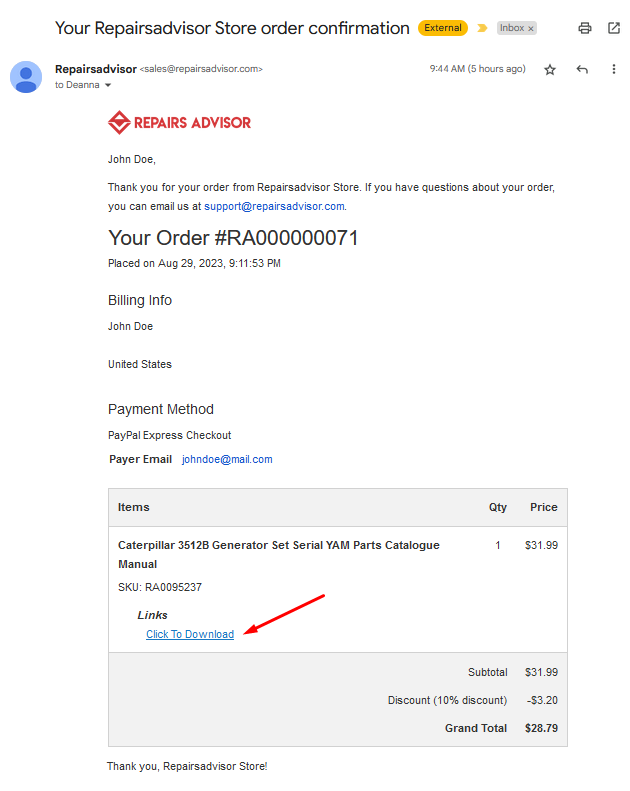Click sender name Repairsadvisor
The height and width of the screenshot is (791, 630).
point(96,69)
